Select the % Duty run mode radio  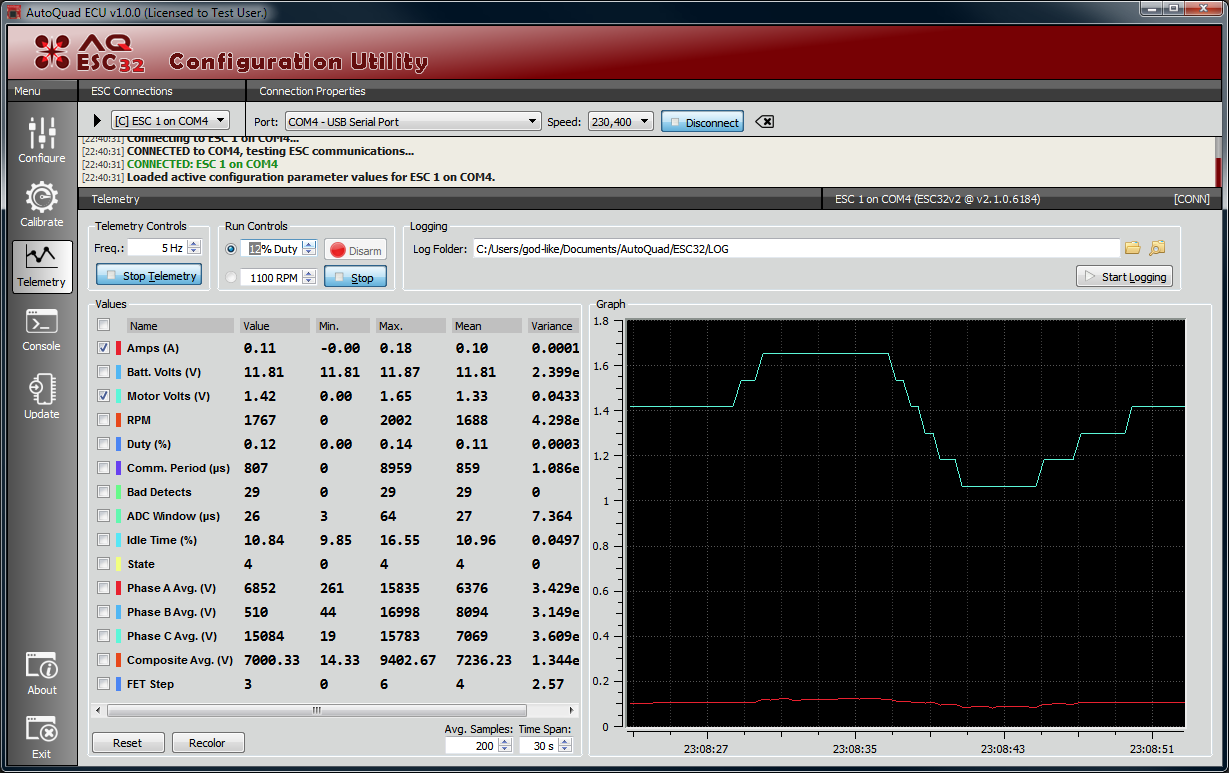coord(232,249)
